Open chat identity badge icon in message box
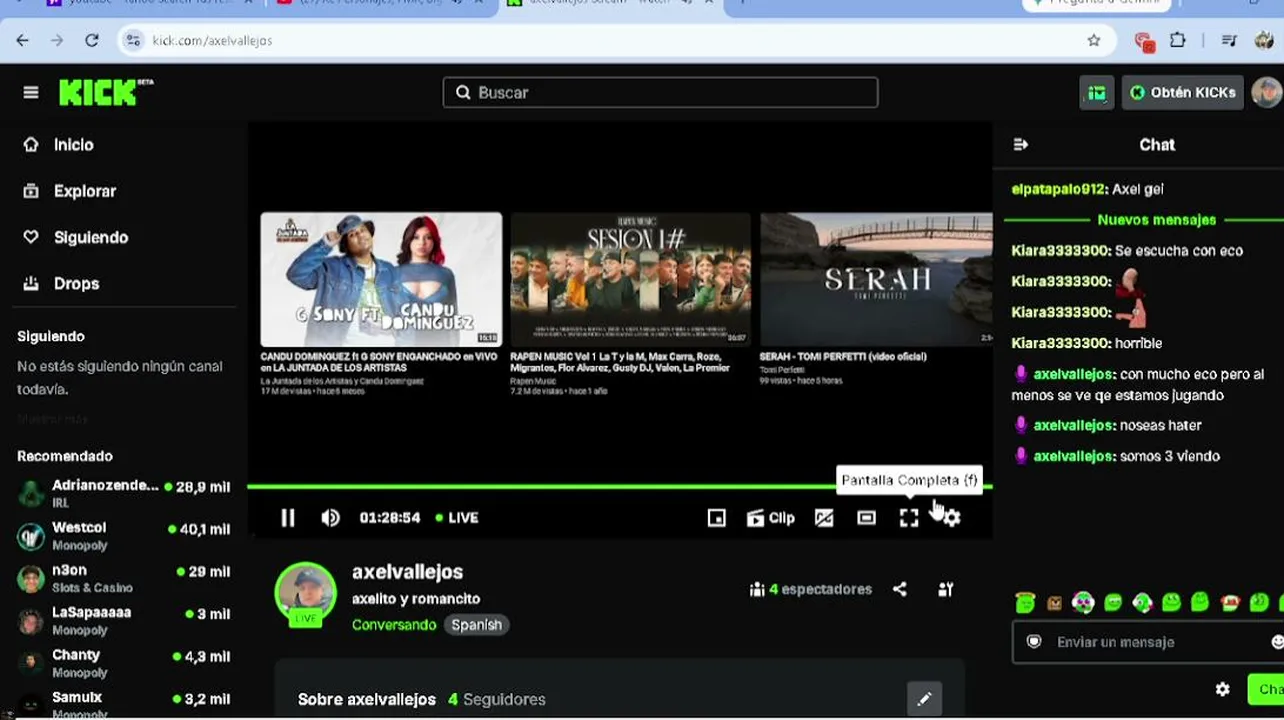The width and height of the screenshot is (1284, 720). [x=1034, y=642]
